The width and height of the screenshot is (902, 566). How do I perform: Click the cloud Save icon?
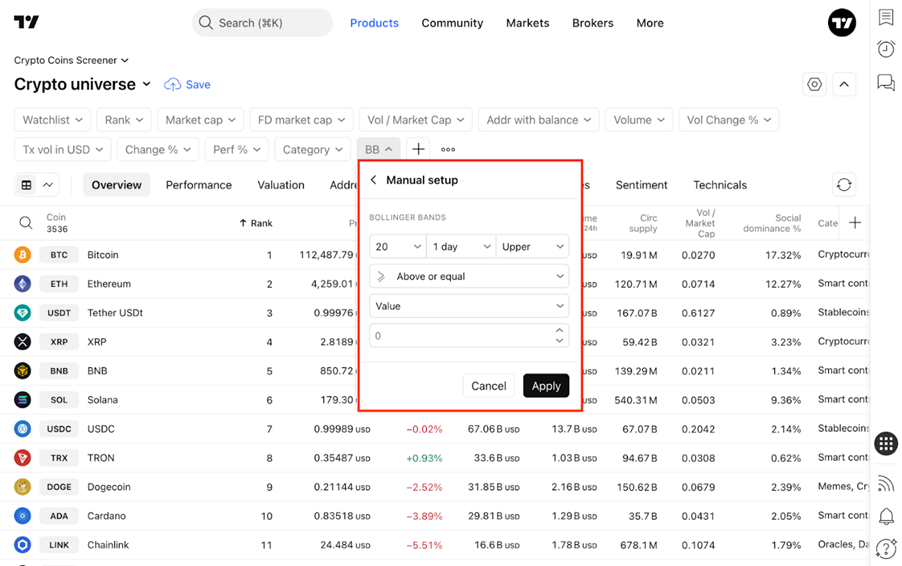pyautogui.click(x=173, y=85)
